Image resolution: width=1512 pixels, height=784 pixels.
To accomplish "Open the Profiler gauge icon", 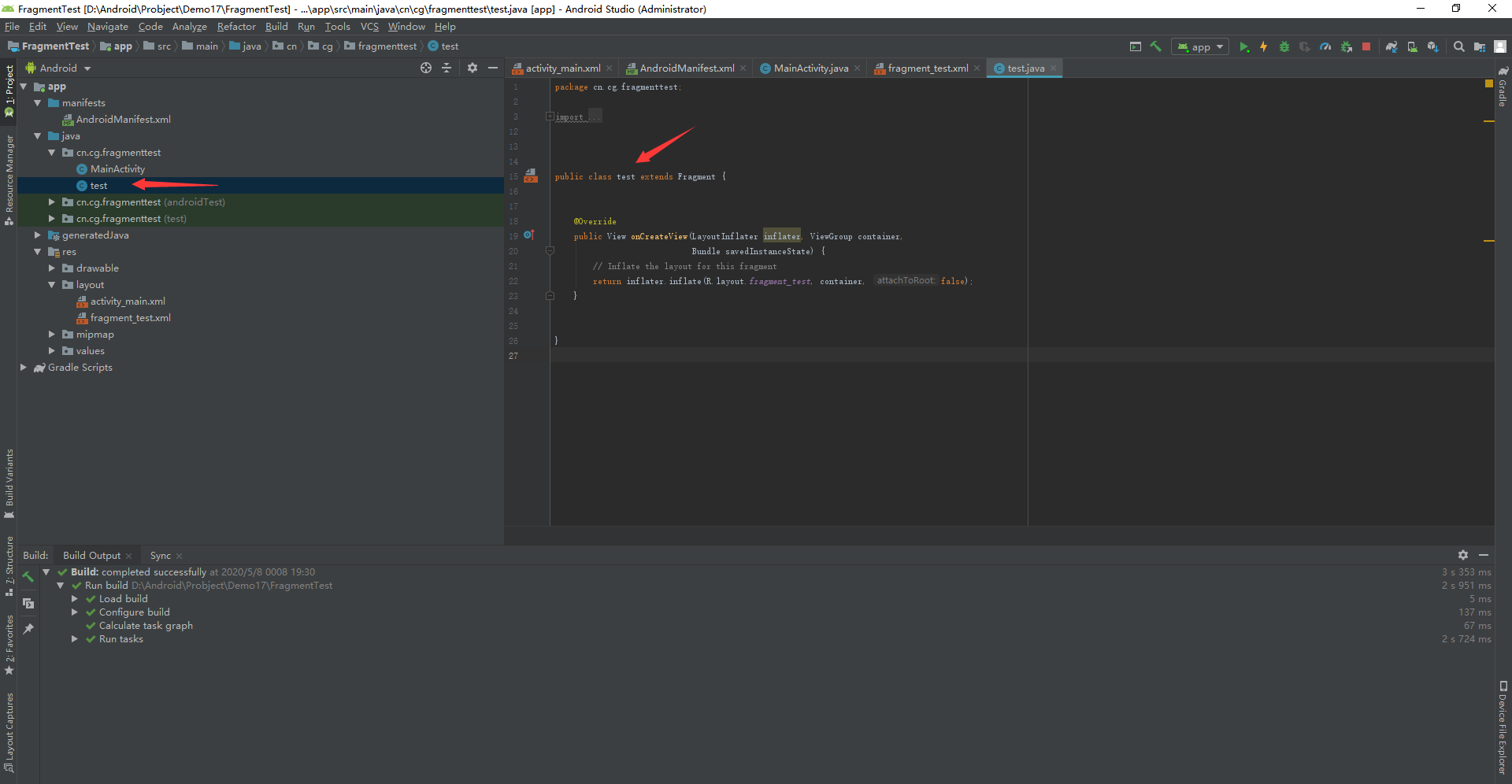I will point(1325,47).
